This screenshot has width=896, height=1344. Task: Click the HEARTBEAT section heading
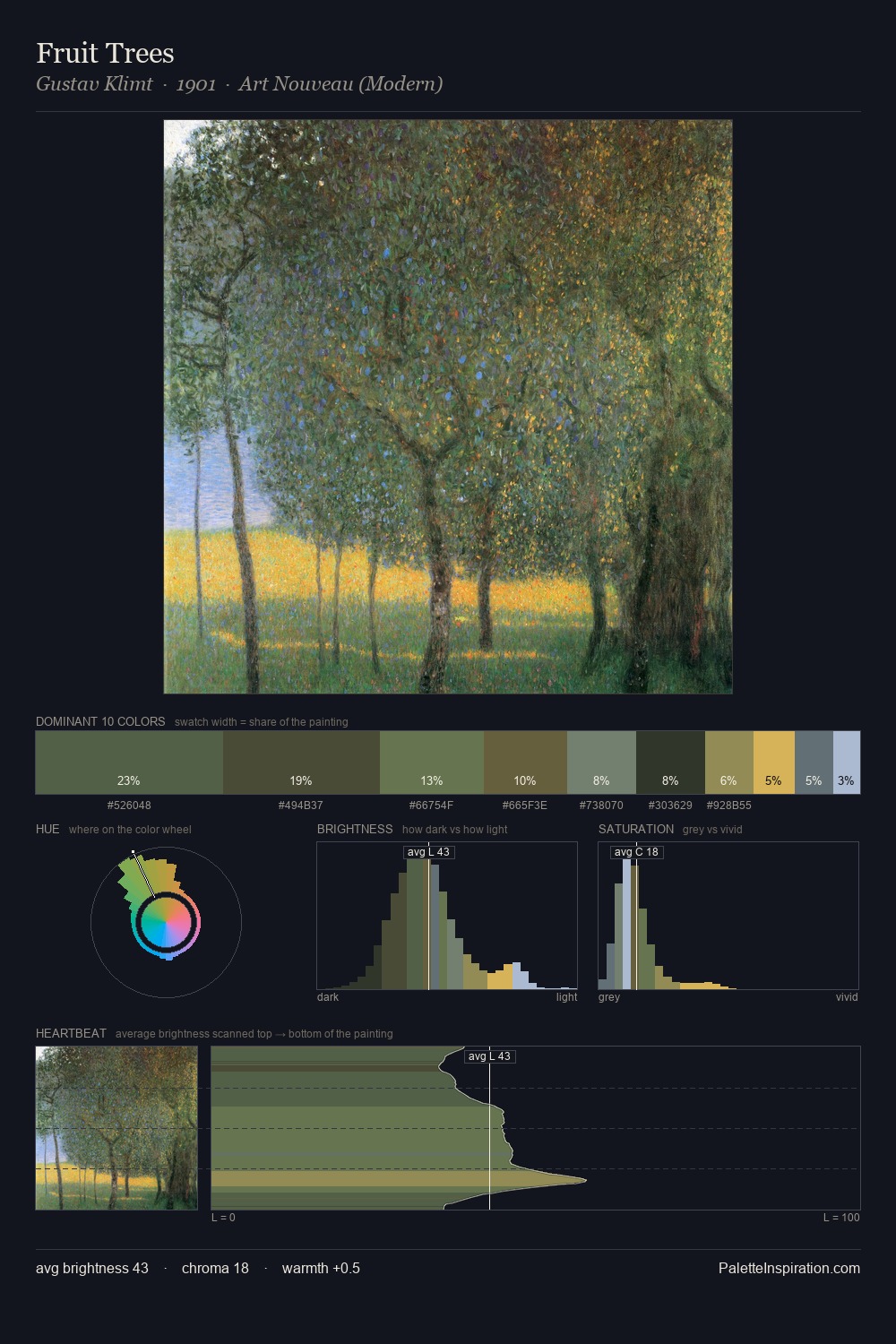click(x=71, y=1033)
